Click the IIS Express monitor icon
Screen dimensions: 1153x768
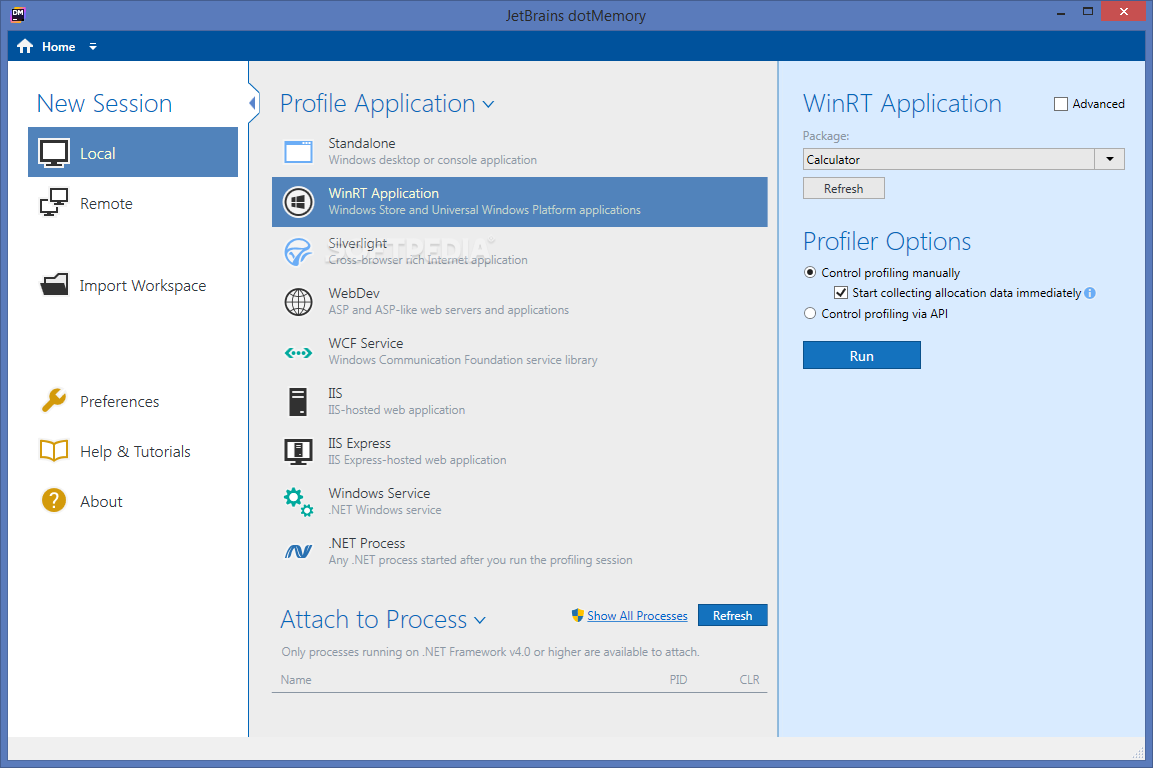pyautogui.click(x=299, y=452)
